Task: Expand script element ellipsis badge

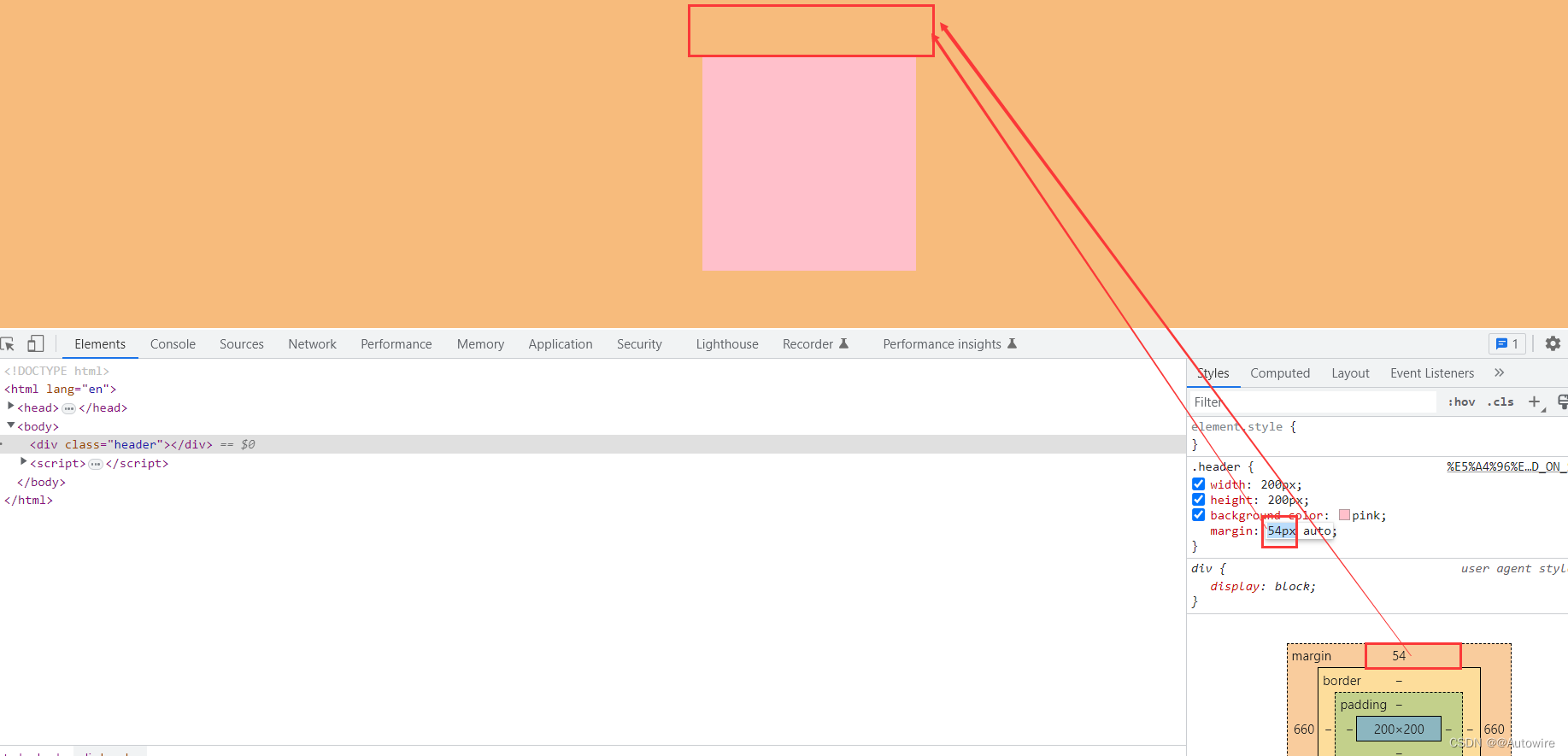Action: 96,464
